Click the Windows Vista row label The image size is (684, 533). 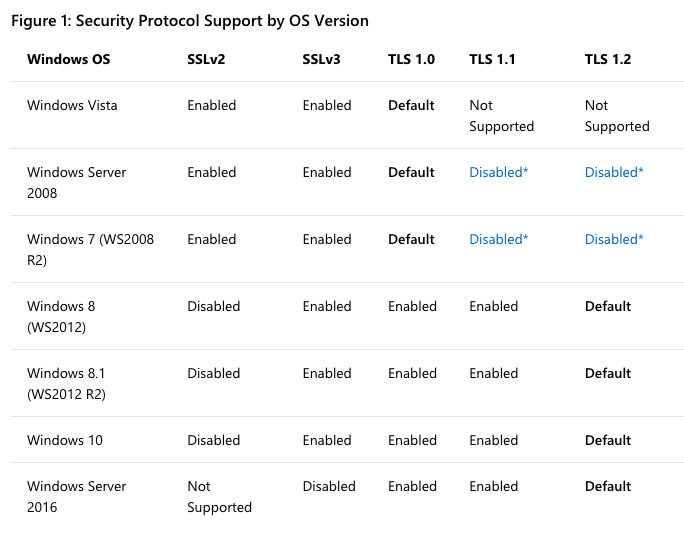[x=72, y=105]
